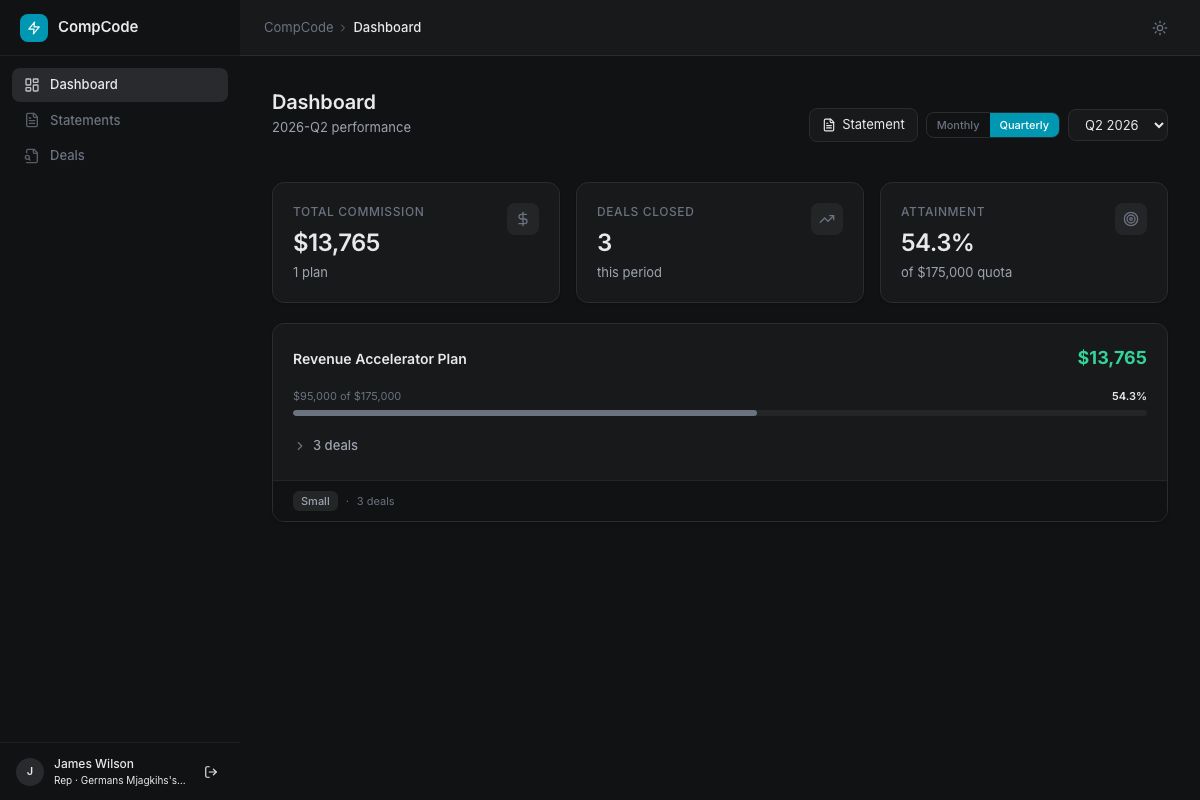This screenshot has width=1200, height=800.
Task: Click the target icon in Attainment card
Action: point(1131,219)
